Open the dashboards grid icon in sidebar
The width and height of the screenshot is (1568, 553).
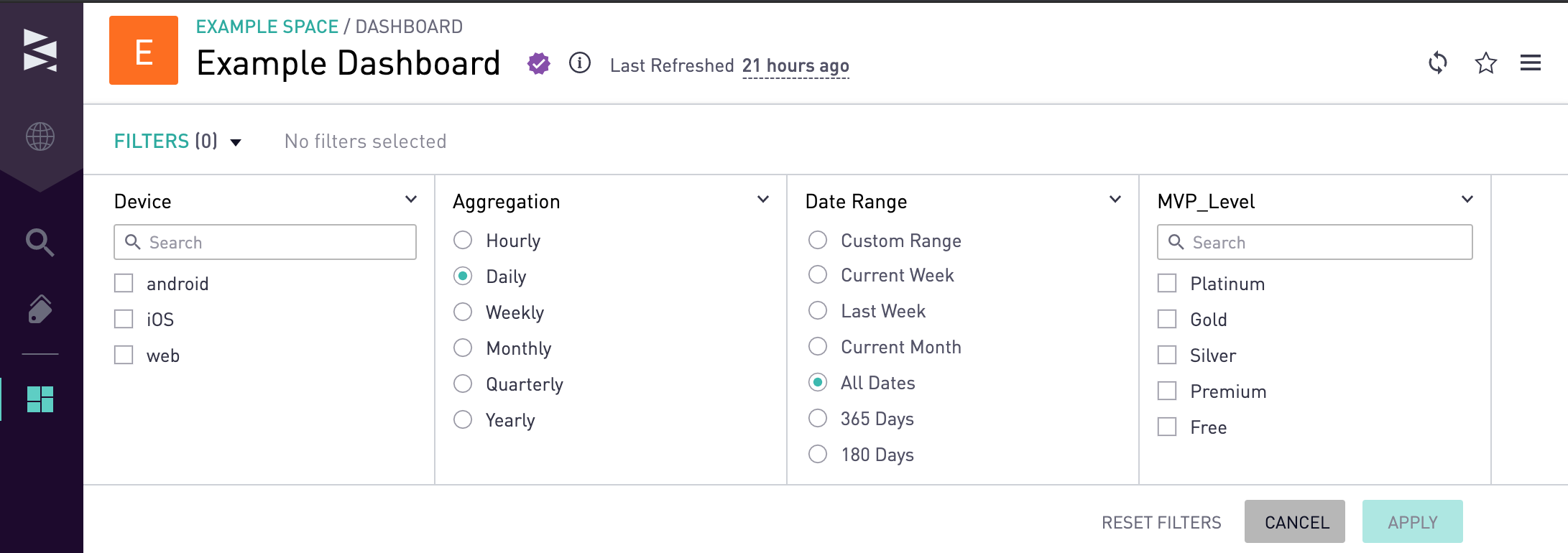[x=40, y=399]
